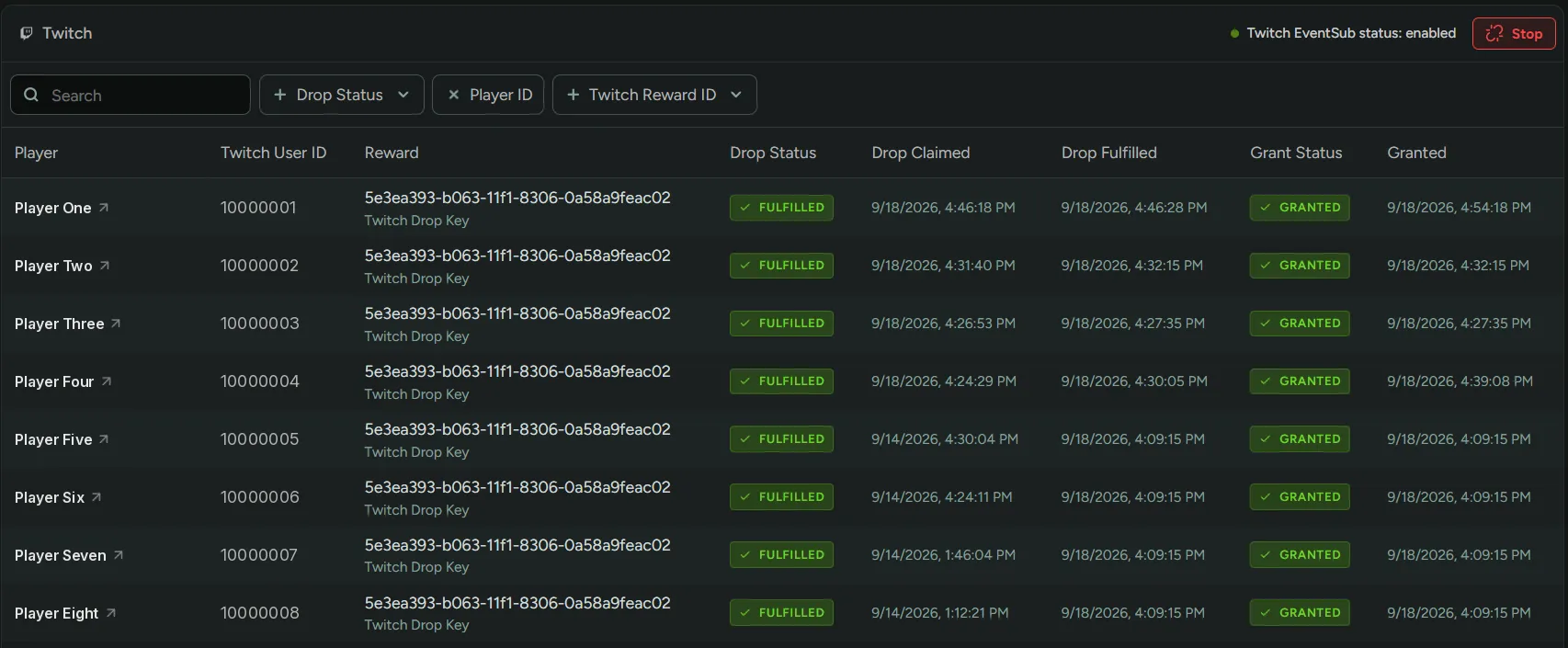Click the plus icon on Drop Status filter
Viewport: 1568px width, 648px height.
pyautogui.click(x=280, y=95)
